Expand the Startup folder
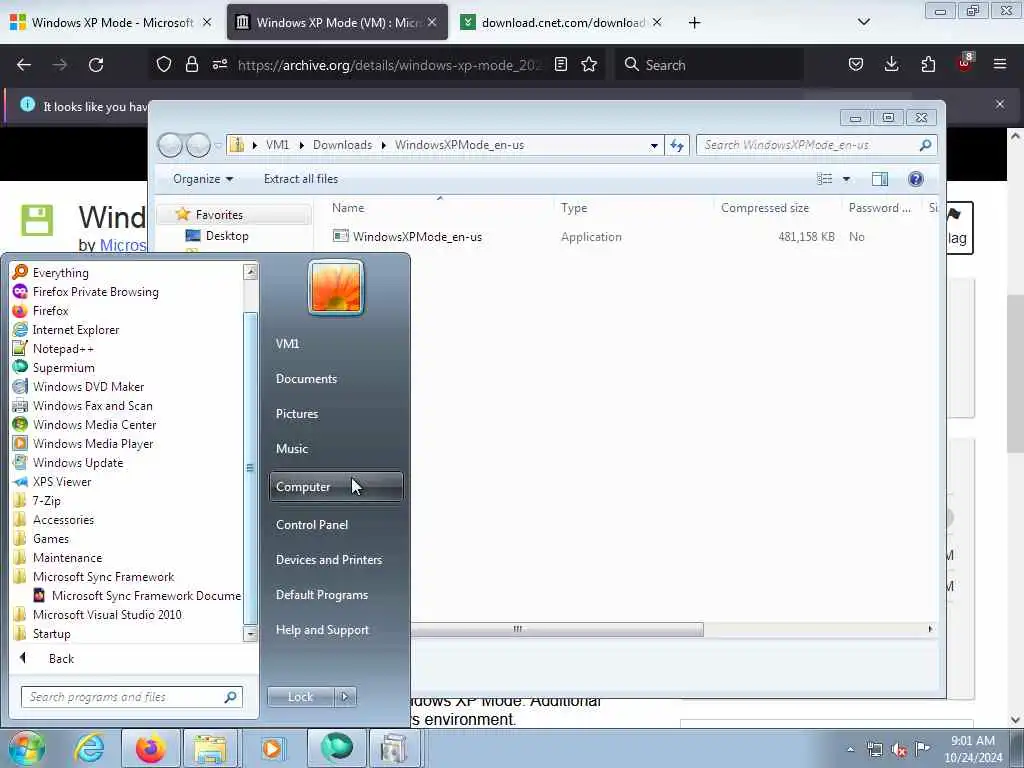Screen dimensions: 1024x768 tap(52, 633)
